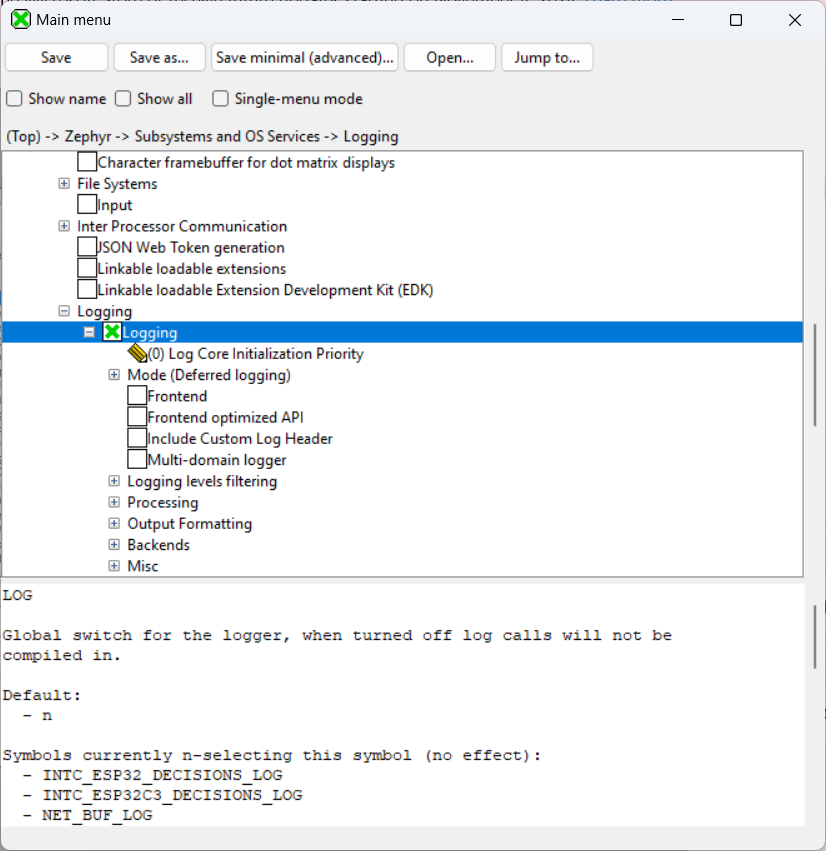Collapse the top-level Logging menu node
Image resolution: width=826 pixels, height=851 pixels.
pos(64,311)
